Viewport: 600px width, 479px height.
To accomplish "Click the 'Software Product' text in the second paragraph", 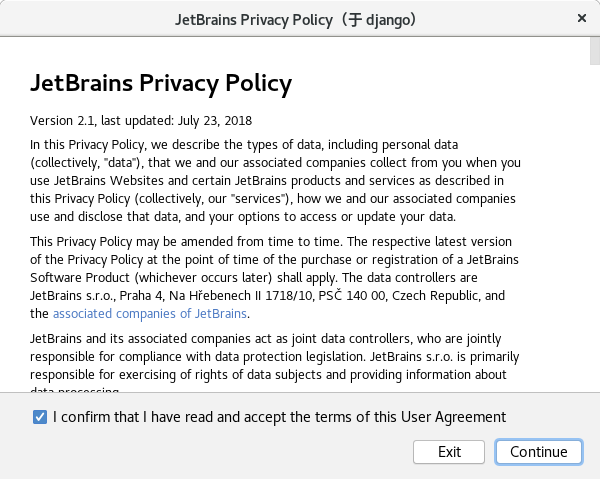I will pos(80,278).
